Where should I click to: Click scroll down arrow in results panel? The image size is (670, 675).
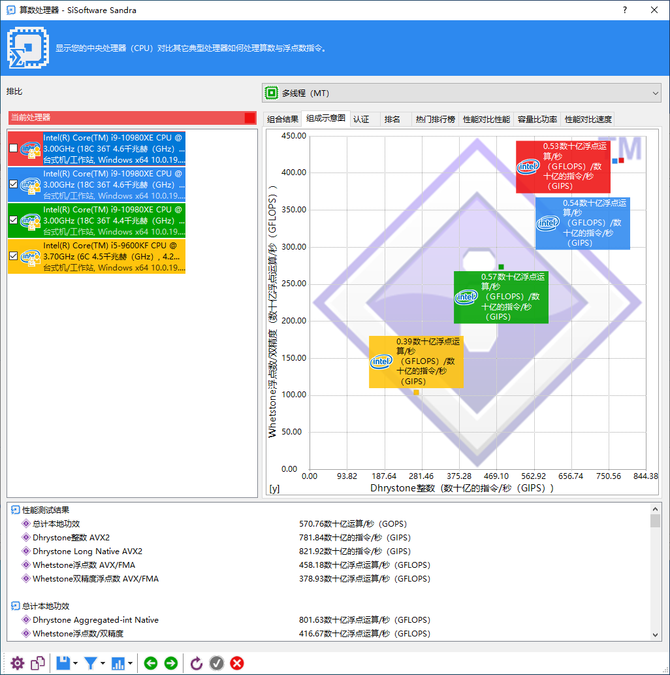click(655, 635)
